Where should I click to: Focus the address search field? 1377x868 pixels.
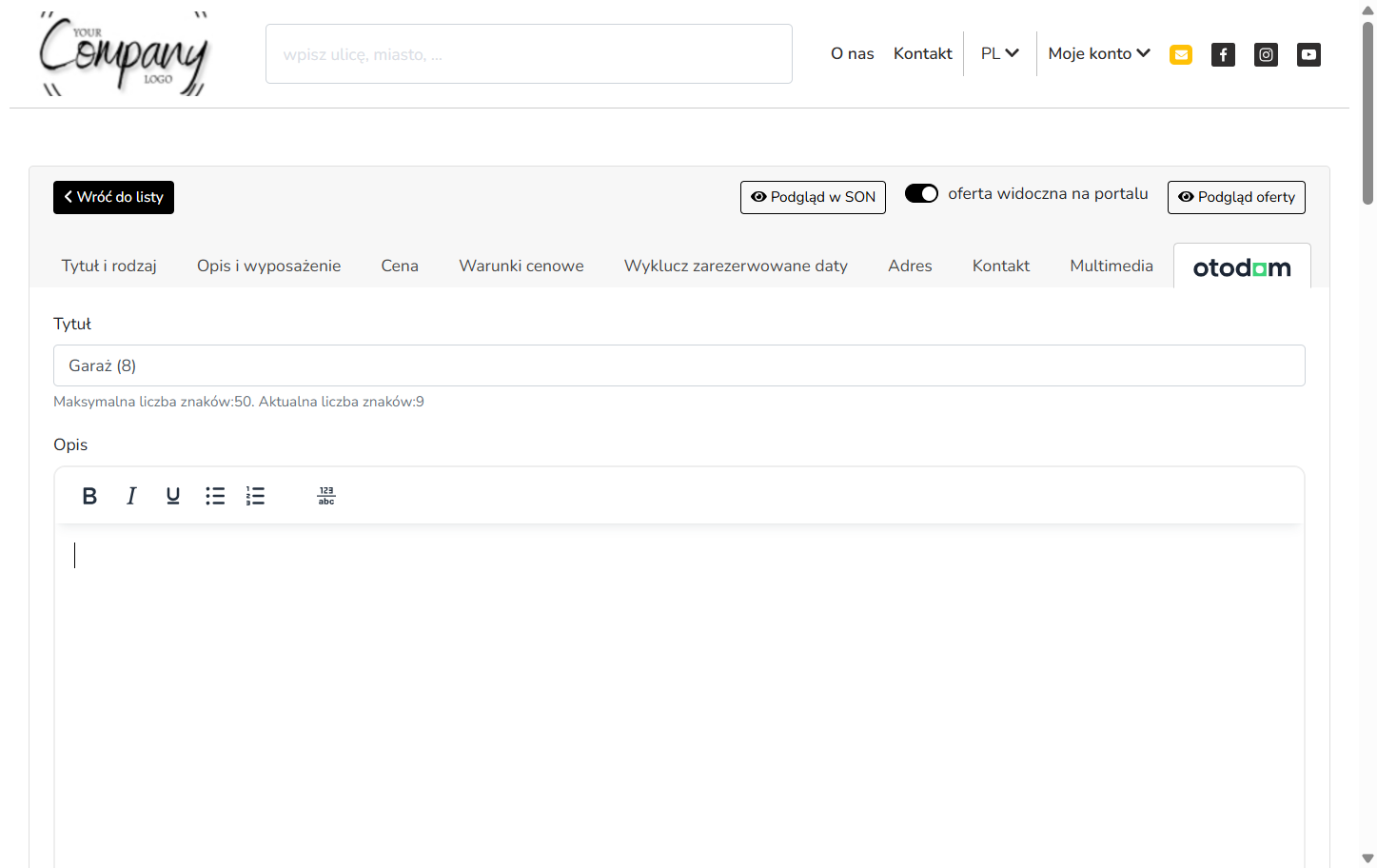tap(529, 54)
